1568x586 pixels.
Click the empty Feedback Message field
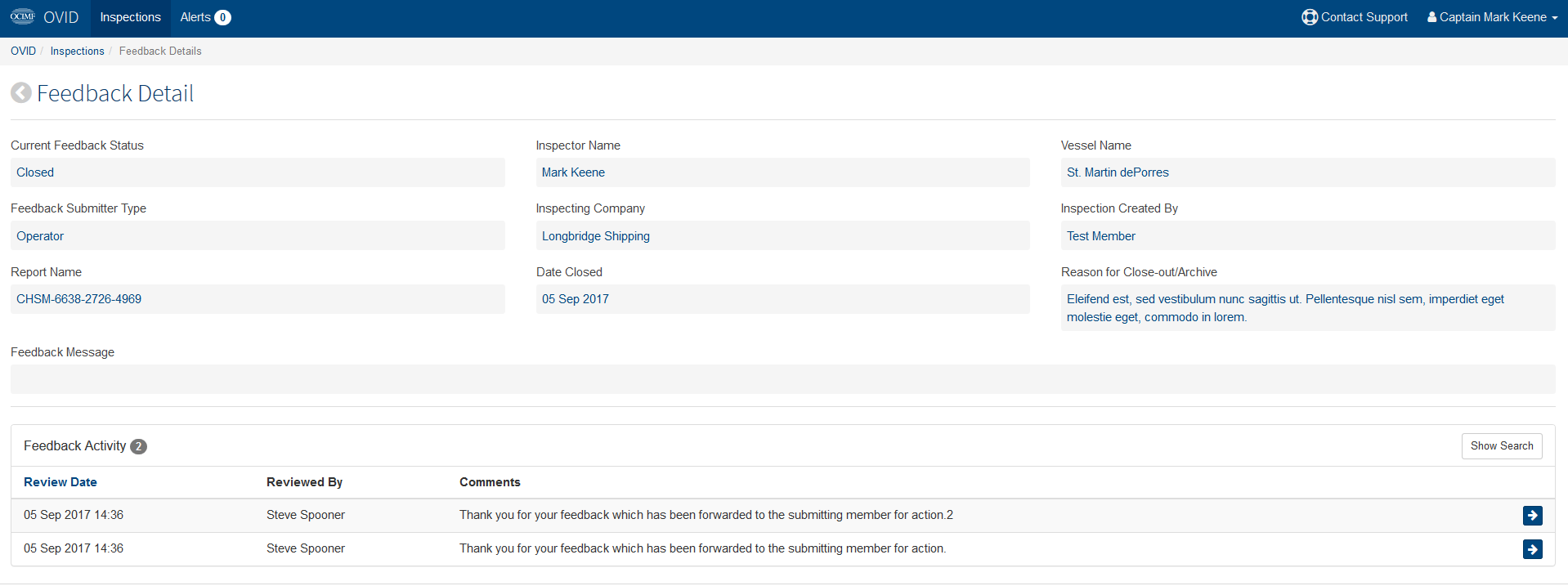point(782,379)
